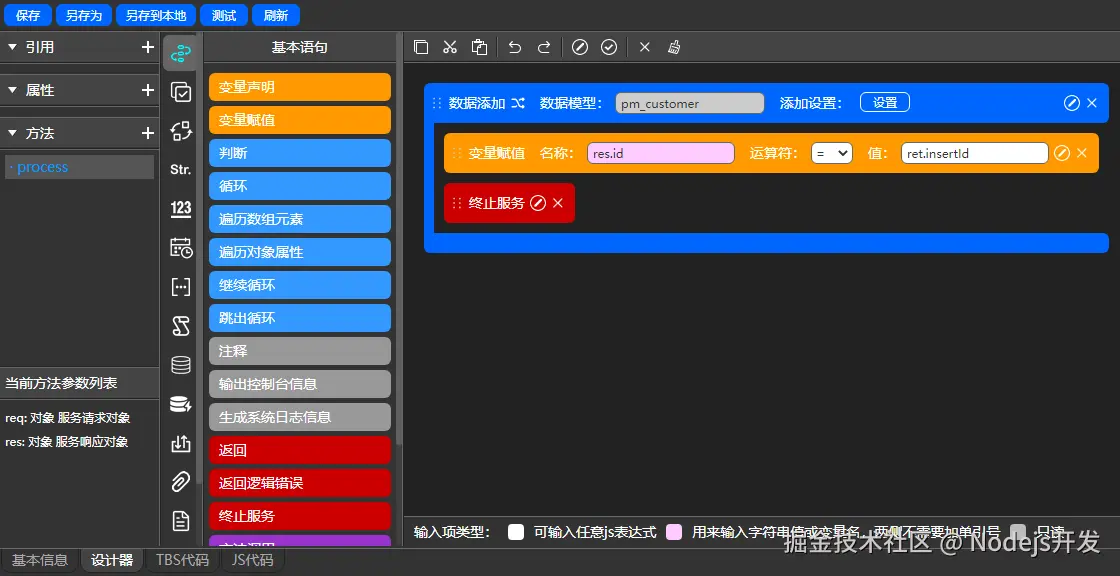Switch to the JS代码 tab
1120x576 pixels.
pos(251,559)
